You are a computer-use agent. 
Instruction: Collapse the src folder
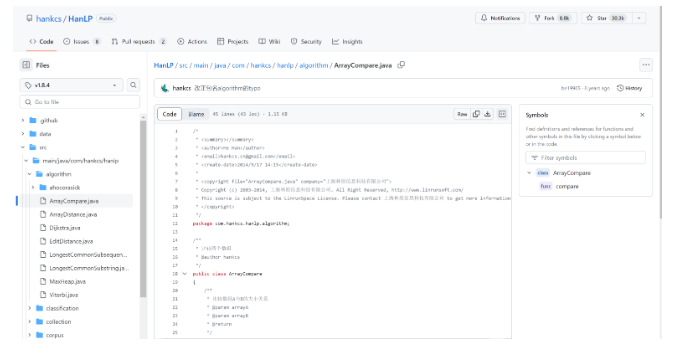[23, 147]
